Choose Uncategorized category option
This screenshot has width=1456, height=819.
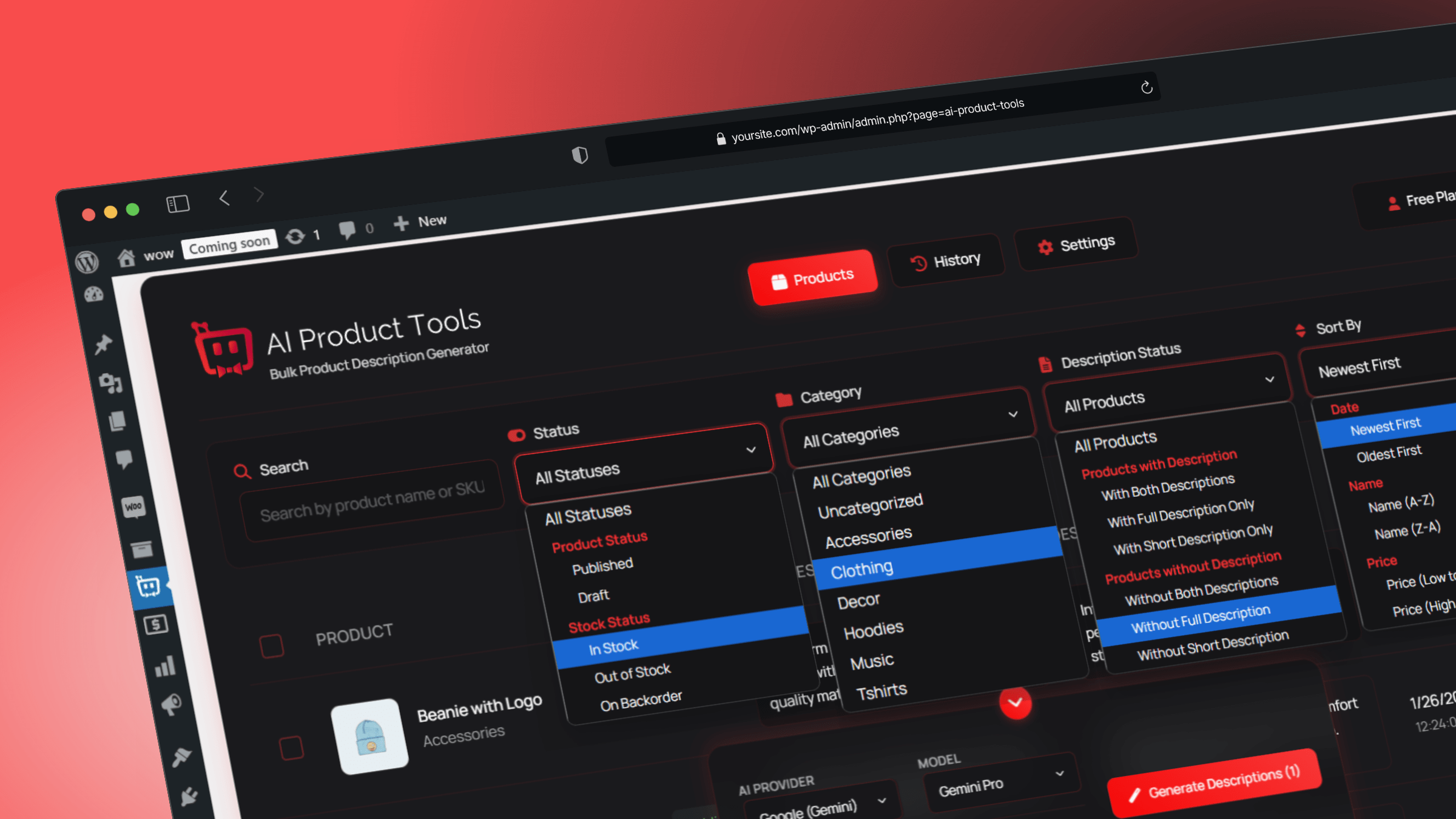pos(870,506)
